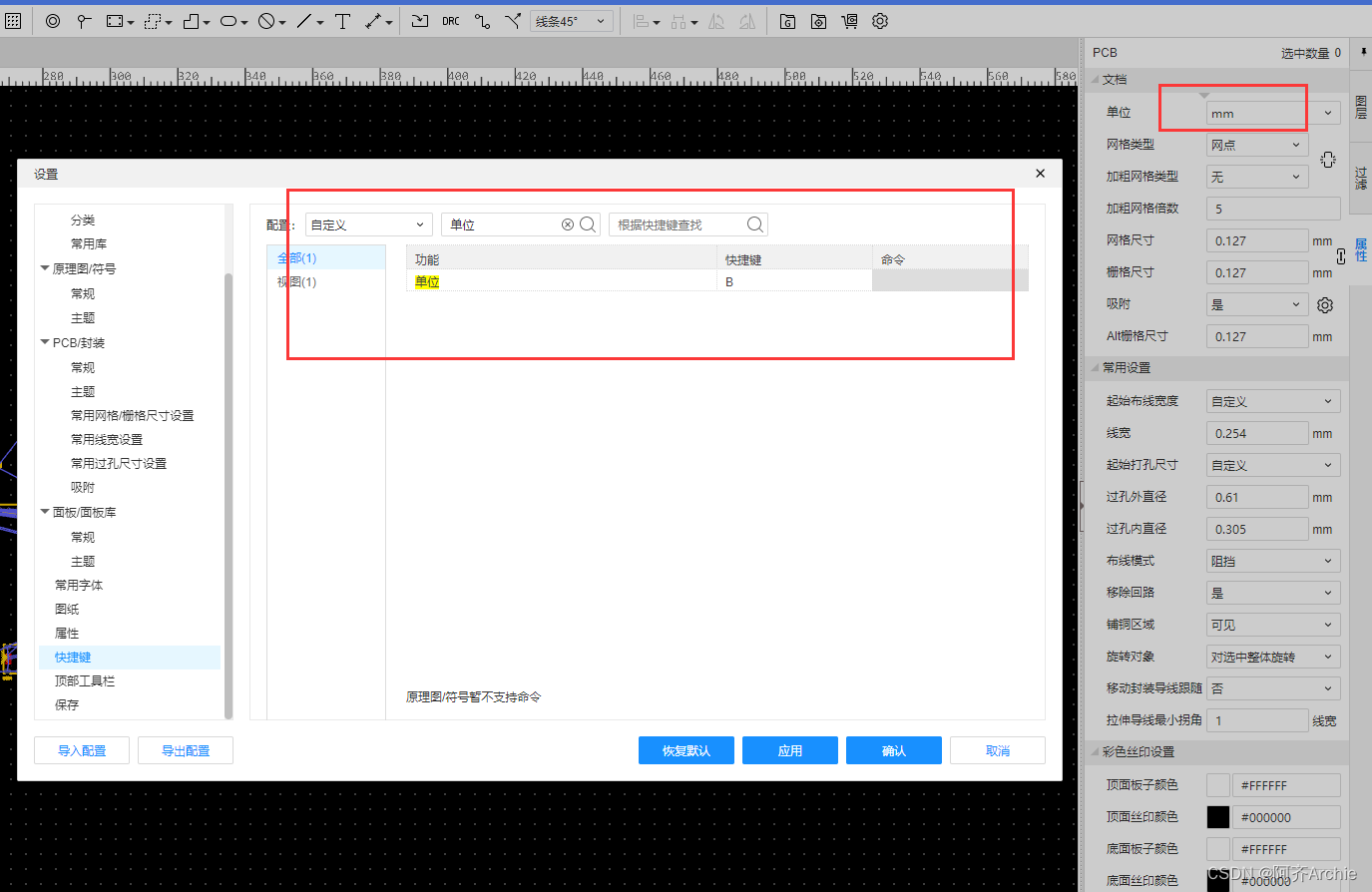The height and width of the screenshot is (892, 1372).
Task: Open the snap settings gear beside 吸附
Action: point(1325,305)
